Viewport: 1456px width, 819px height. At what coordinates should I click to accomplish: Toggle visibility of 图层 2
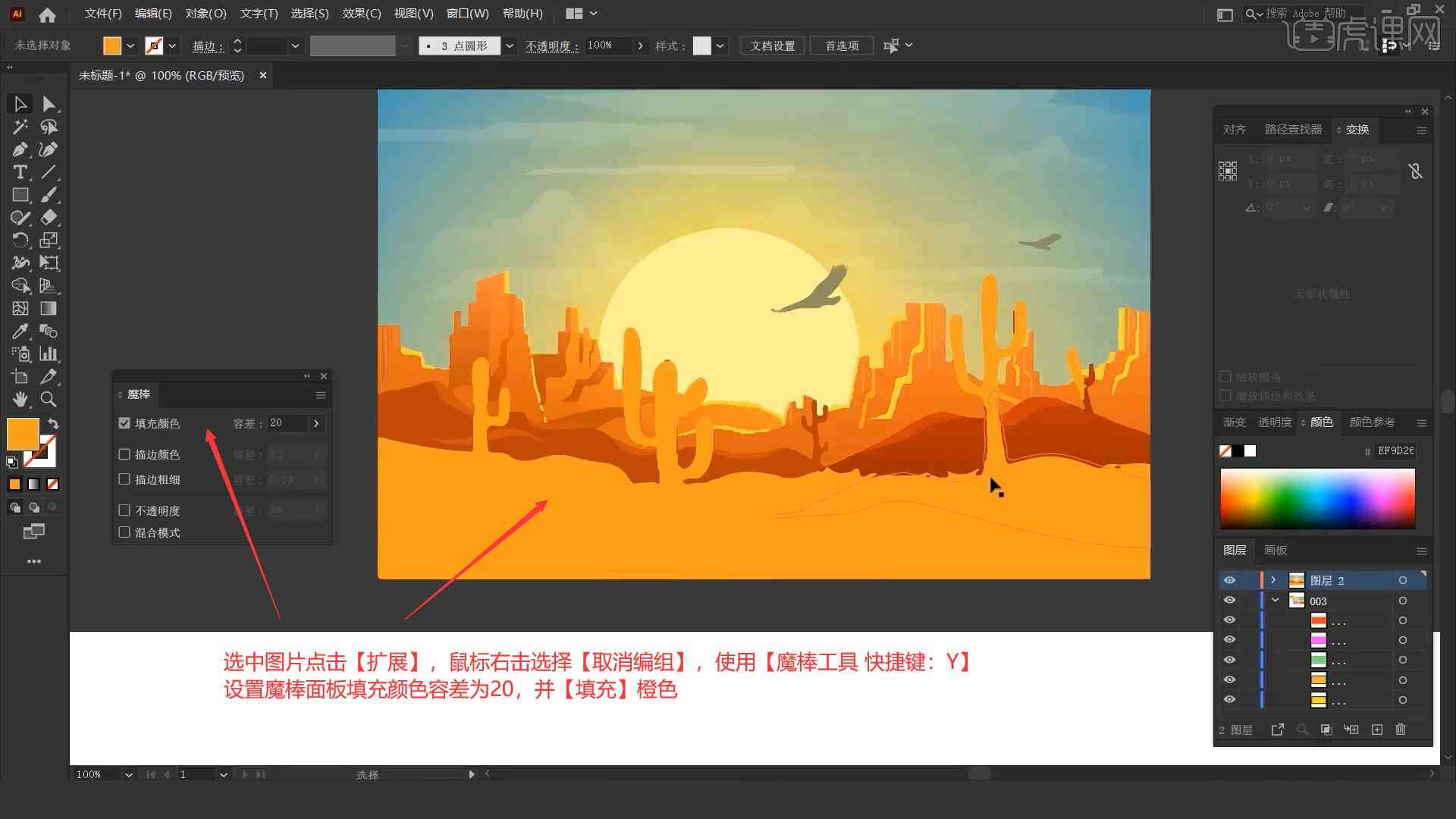pos(1229,580)
